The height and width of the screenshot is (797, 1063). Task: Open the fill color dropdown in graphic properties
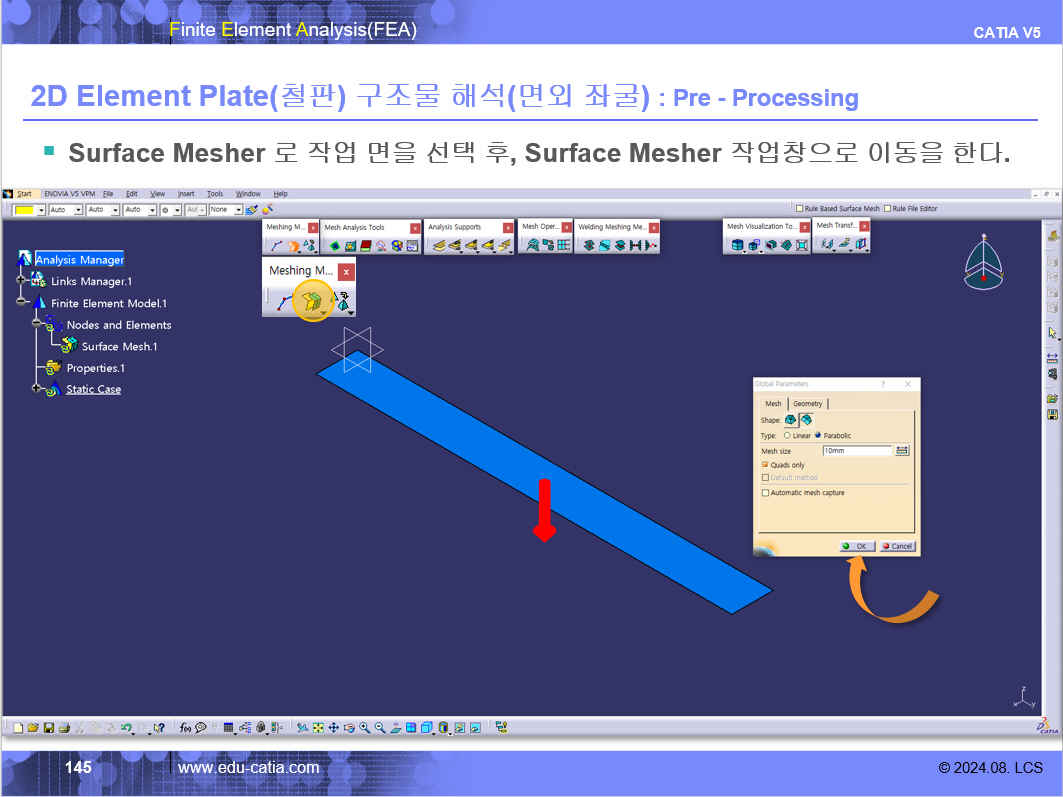tap(41, 210)
